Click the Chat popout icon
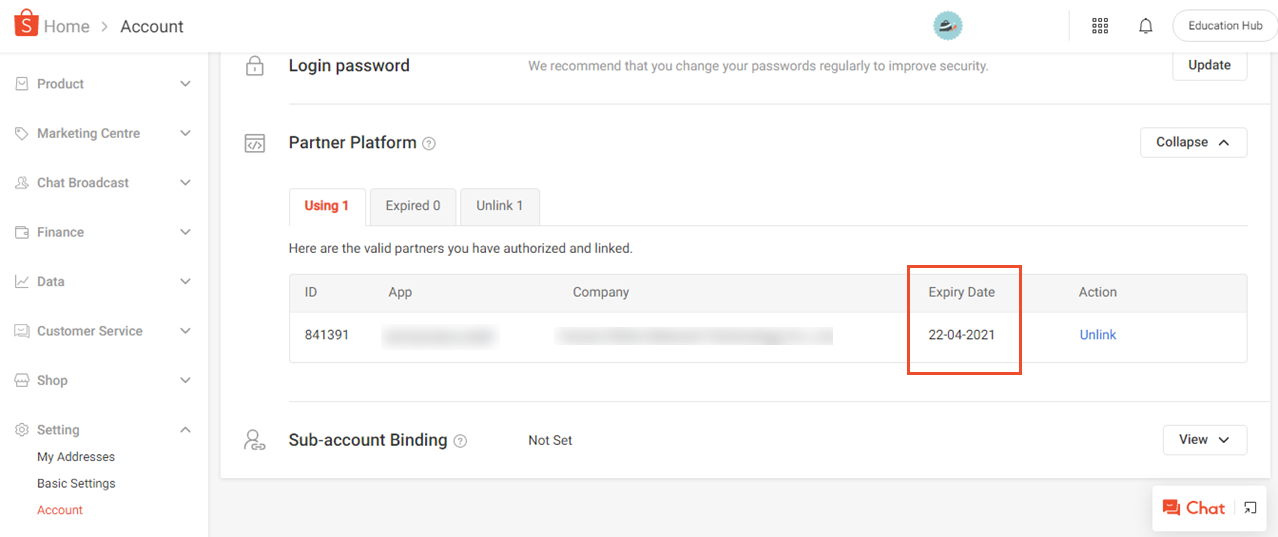The image size is (1278, 537). coord(1250,508)
